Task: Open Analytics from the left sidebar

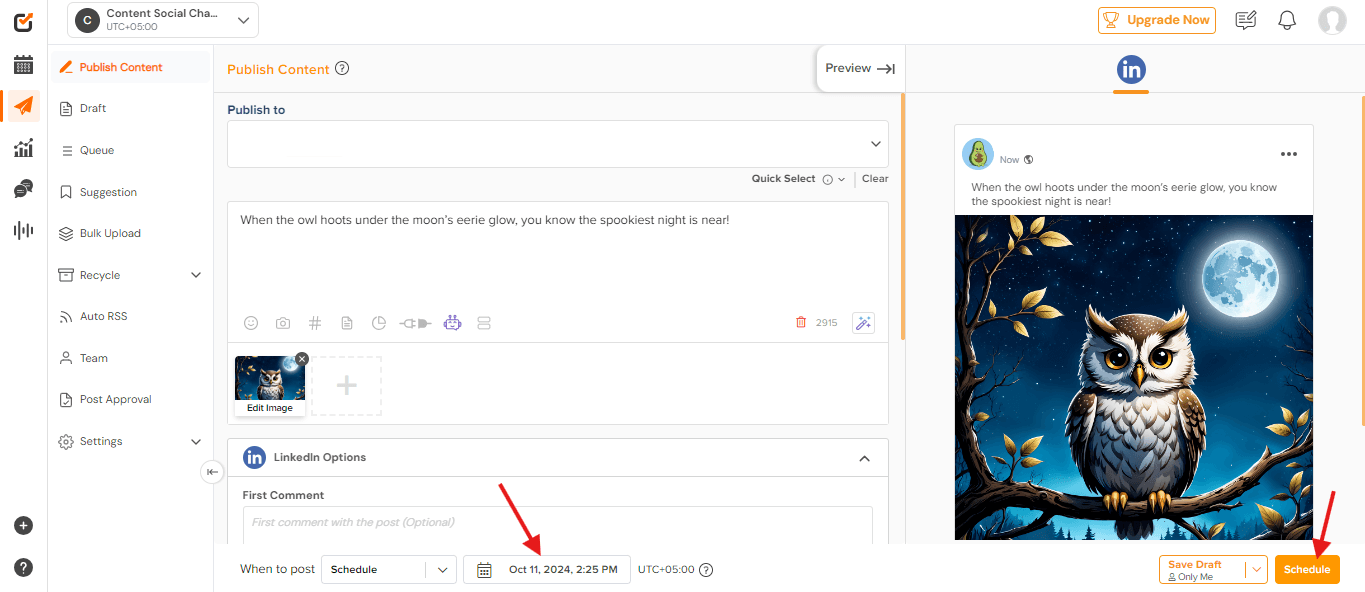Action: (23, 147)
